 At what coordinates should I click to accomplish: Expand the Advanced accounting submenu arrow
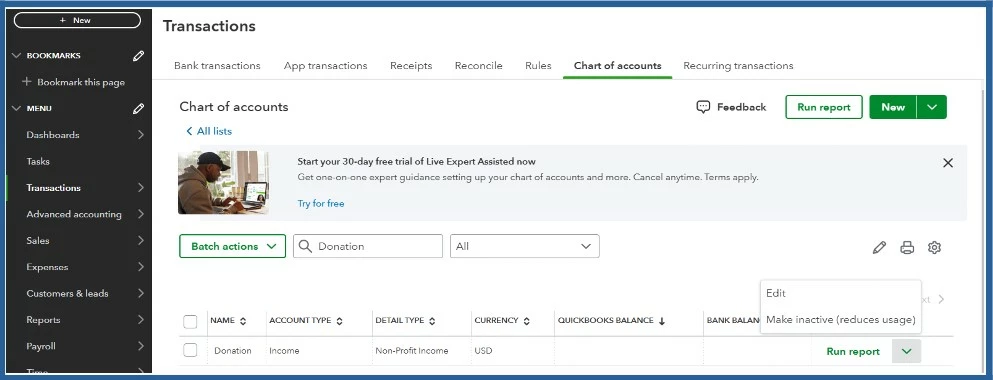[141, 214]
